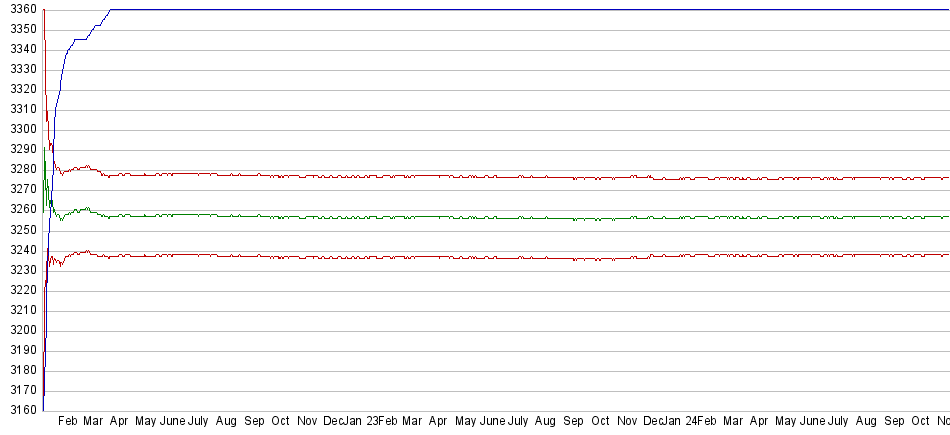Select the 3240 y-axis tick label
This screenshot has height=435, width=950.
(20, 250)
